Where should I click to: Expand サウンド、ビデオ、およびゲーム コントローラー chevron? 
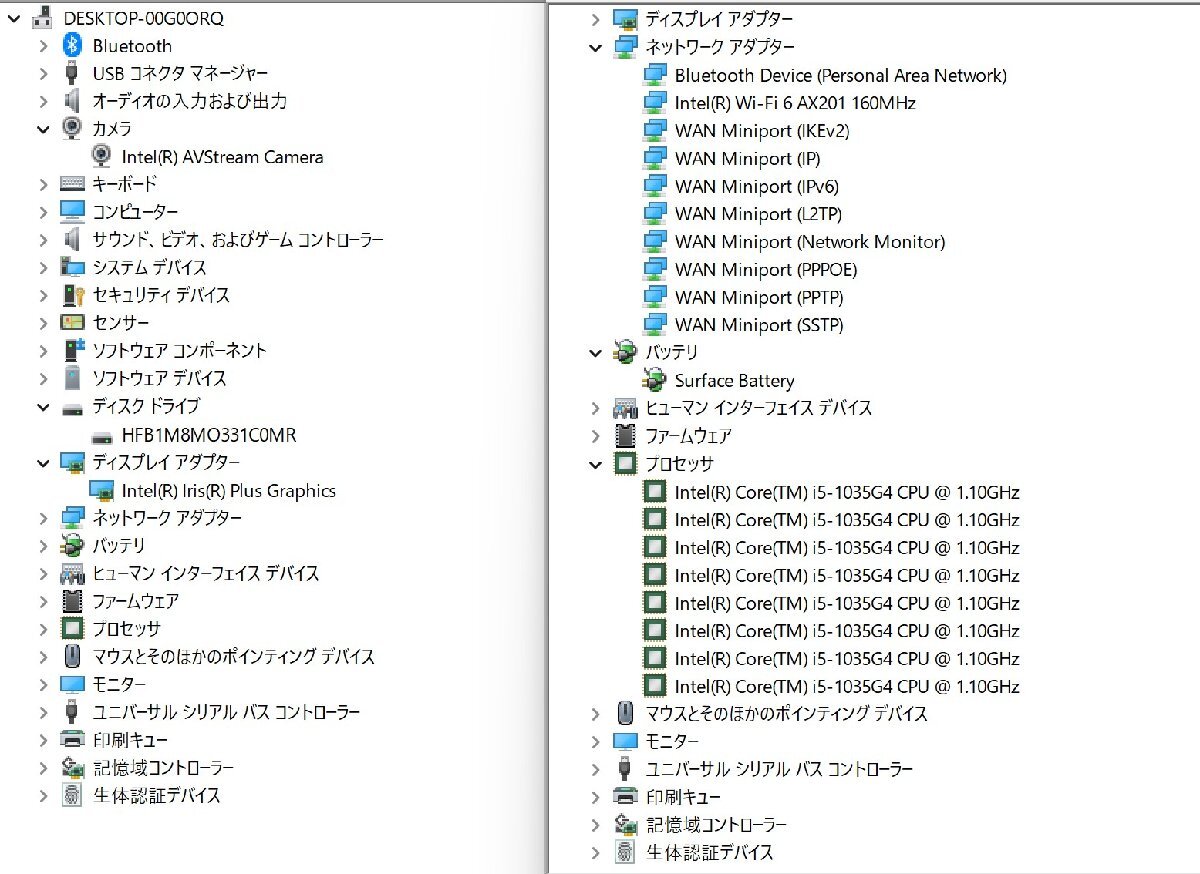(43, 240)
